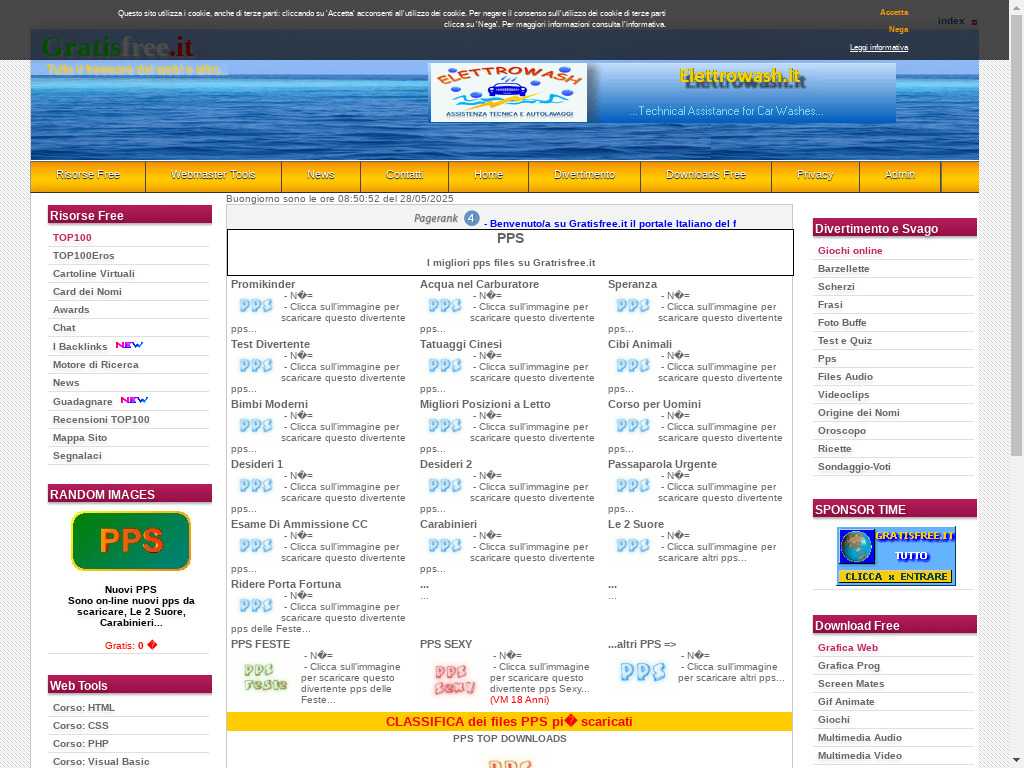Click the PPS icon for Cibi Animali

633,366
